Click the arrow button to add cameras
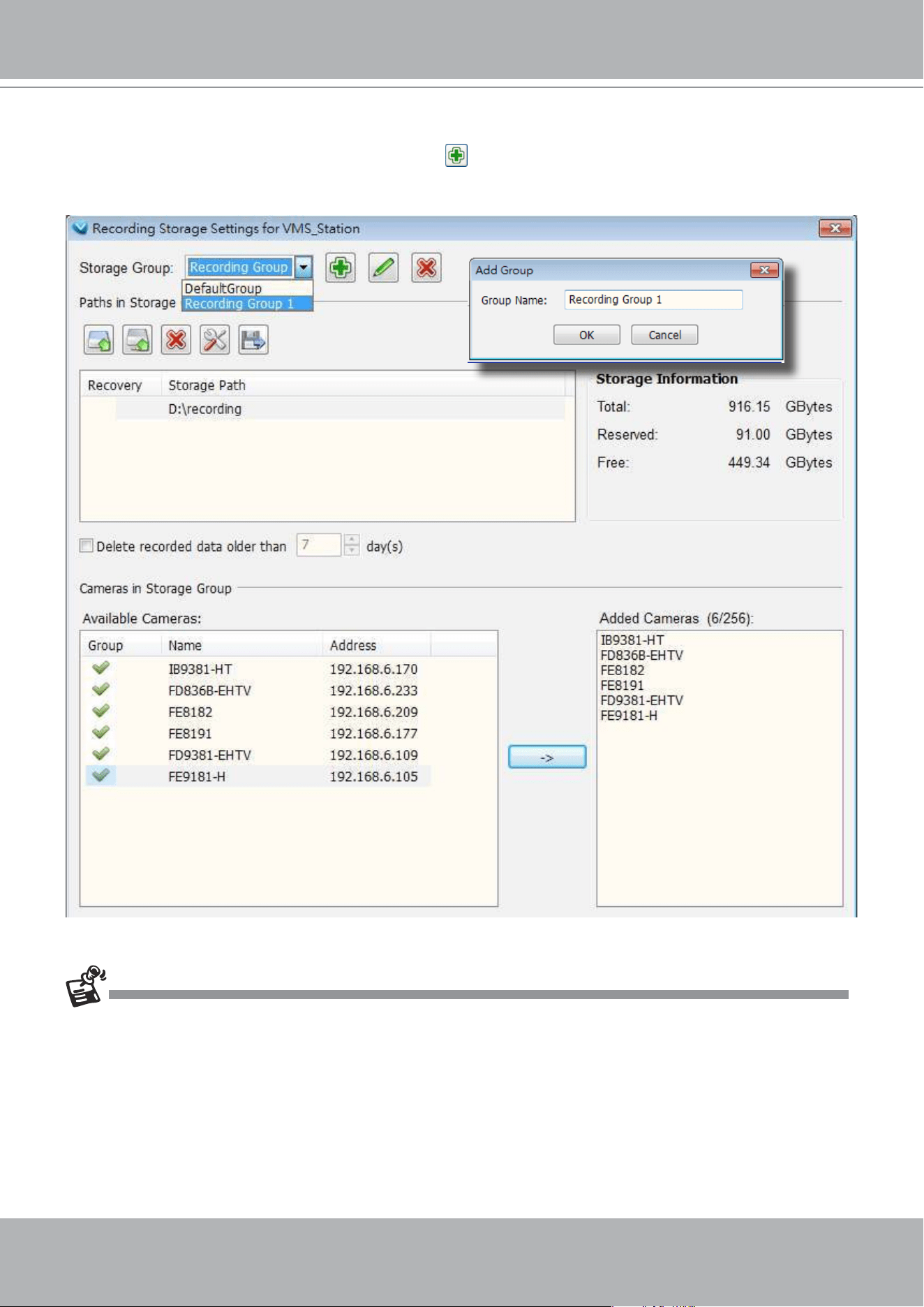Viewport: 924px width, 1307px height. [547, 758]
